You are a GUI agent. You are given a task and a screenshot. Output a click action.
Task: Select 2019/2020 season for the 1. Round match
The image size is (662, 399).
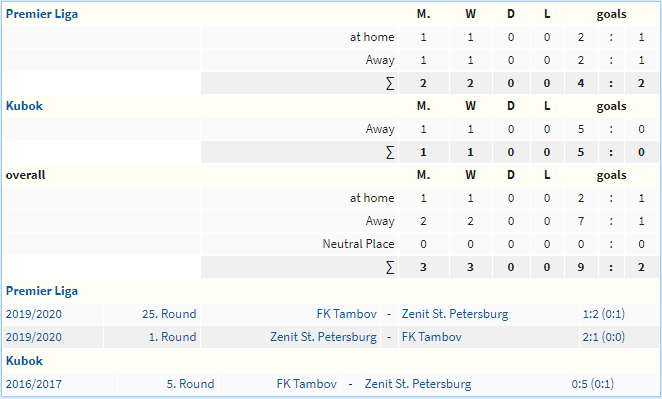(x=33, y=337)
